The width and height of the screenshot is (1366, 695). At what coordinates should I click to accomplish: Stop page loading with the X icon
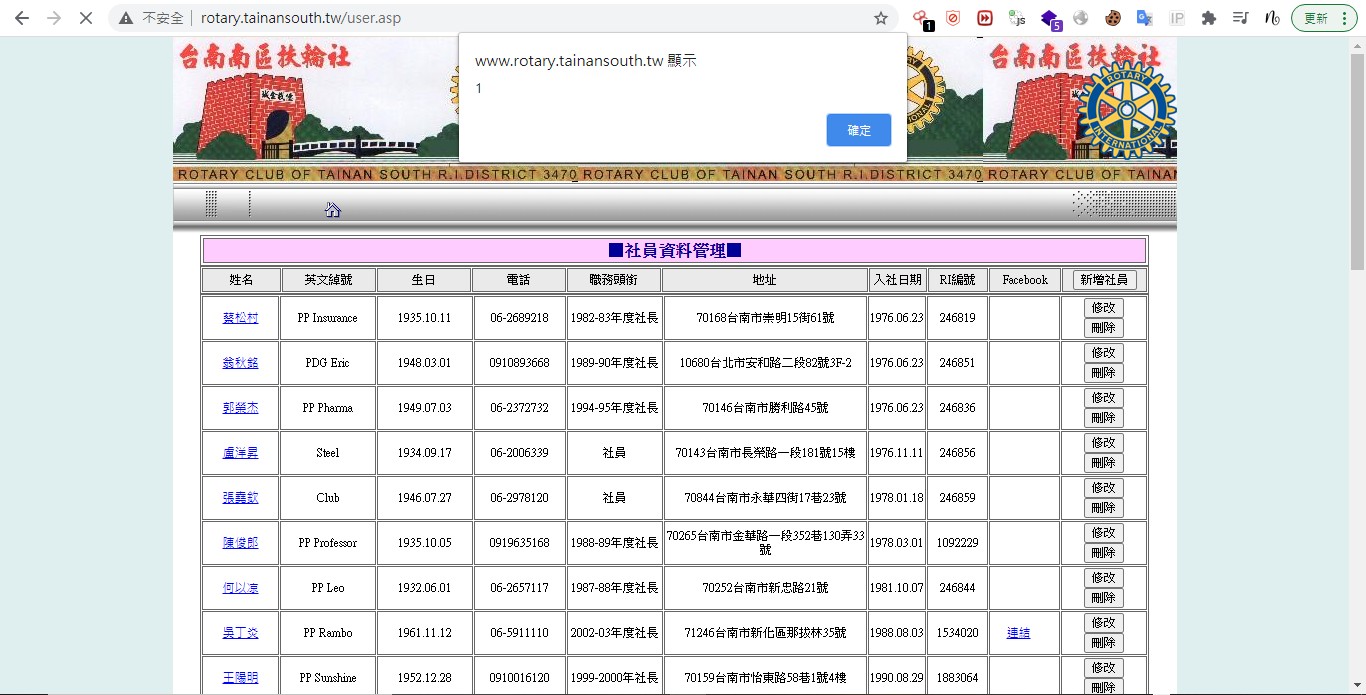click(86, 18)
